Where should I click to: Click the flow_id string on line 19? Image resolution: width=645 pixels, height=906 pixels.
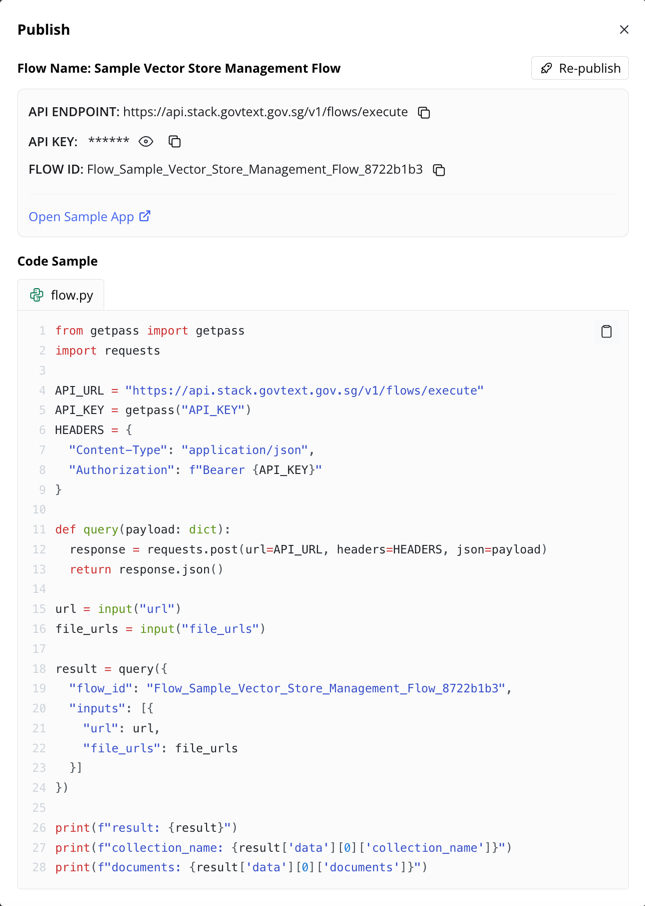pyautogui.click(x=326, y=688)
